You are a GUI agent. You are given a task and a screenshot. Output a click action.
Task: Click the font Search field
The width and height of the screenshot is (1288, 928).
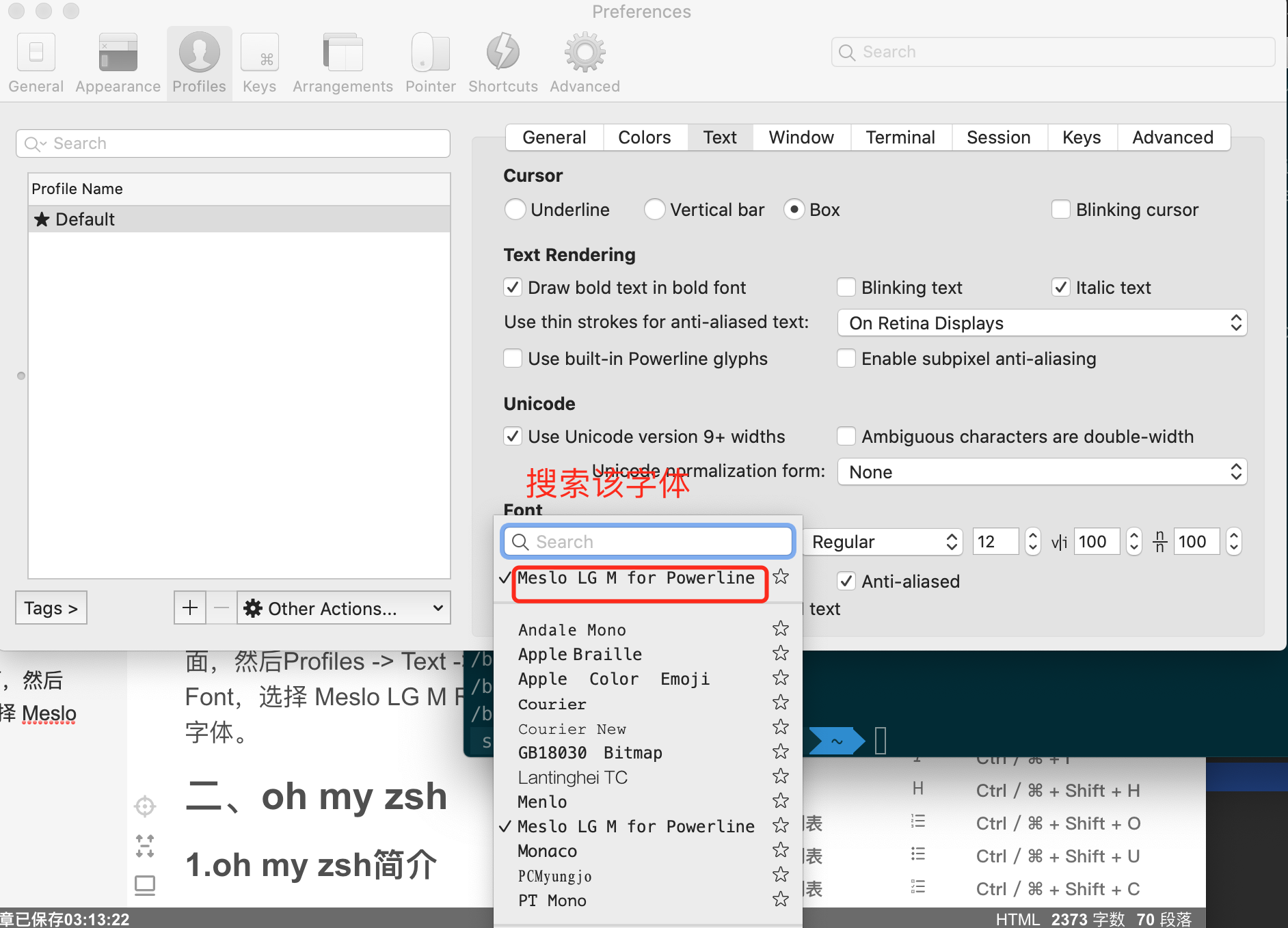[647, 542]
